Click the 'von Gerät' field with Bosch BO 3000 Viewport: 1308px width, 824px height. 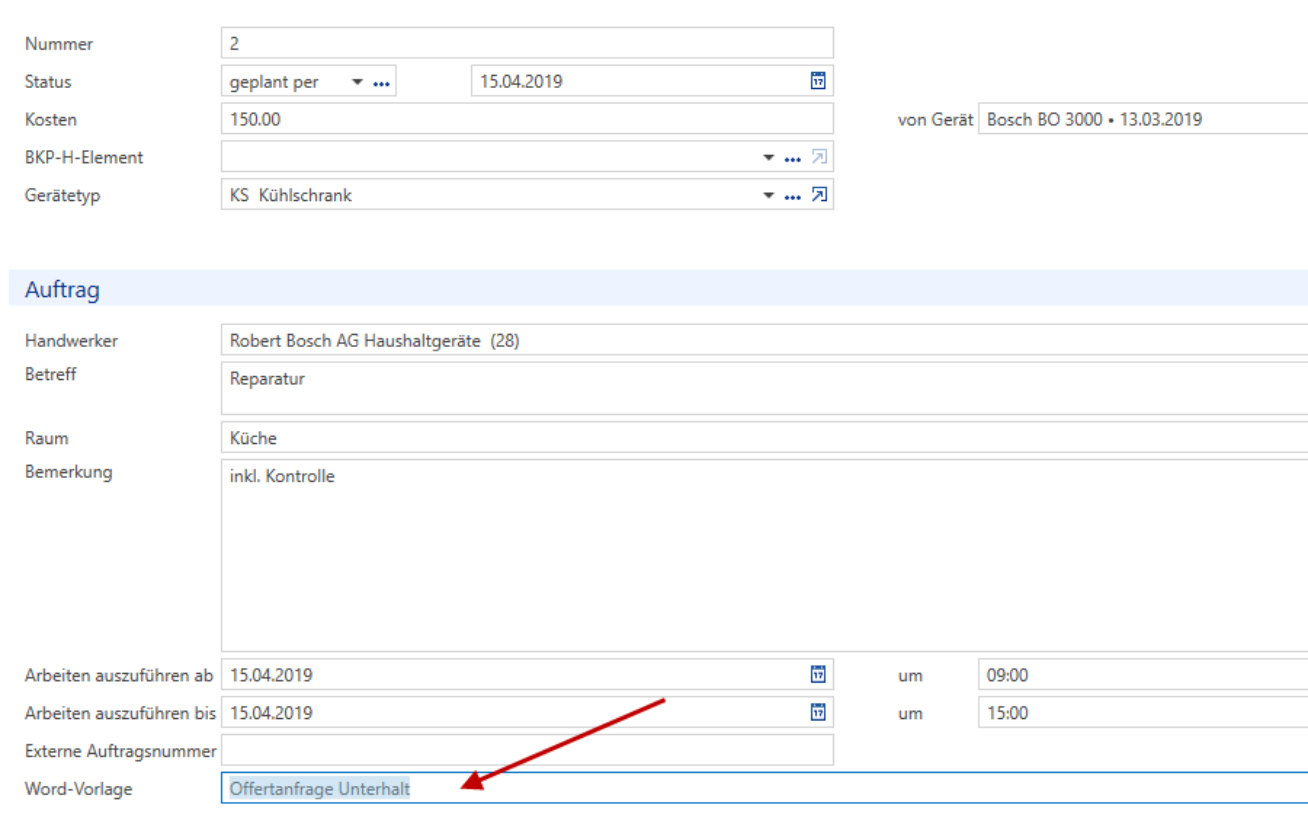point(1143,119)
